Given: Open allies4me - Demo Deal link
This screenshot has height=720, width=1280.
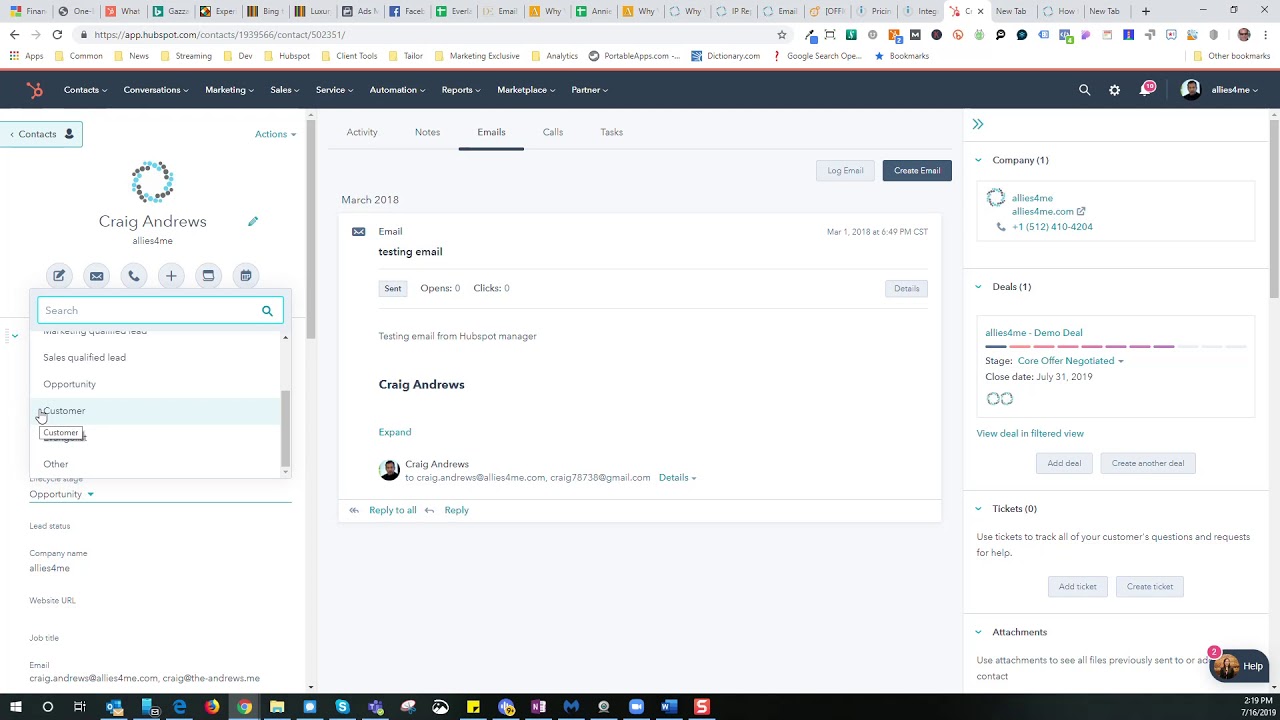Looking at the screenshot, I should pos(1034,333).
